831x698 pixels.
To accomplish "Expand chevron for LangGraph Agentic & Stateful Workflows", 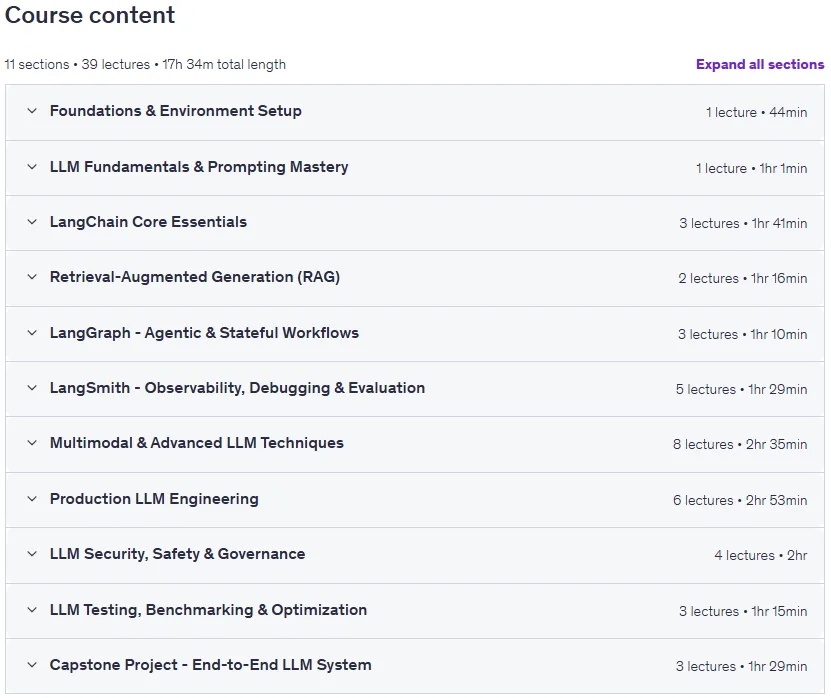I will point(32,333).
